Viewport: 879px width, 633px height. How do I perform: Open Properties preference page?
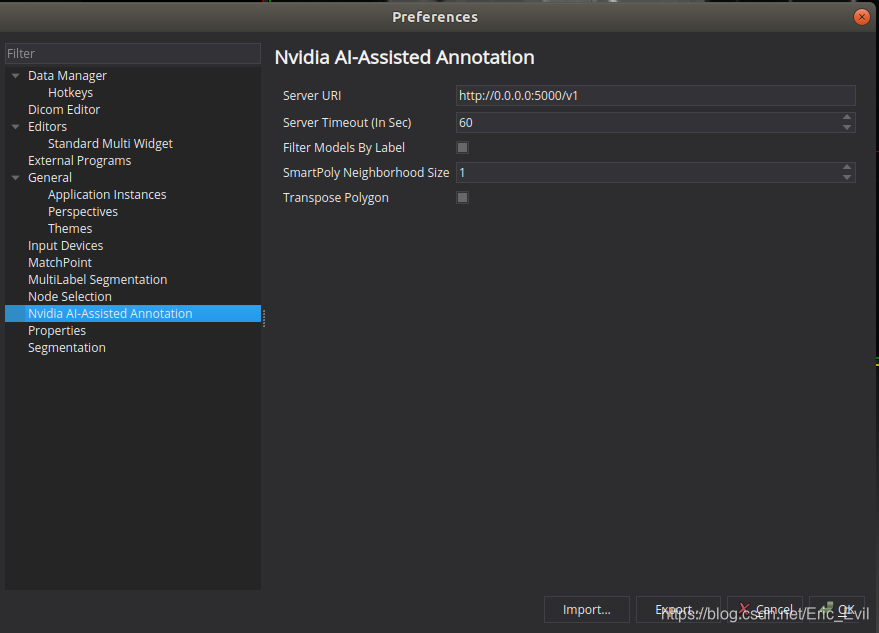point(57,330)
